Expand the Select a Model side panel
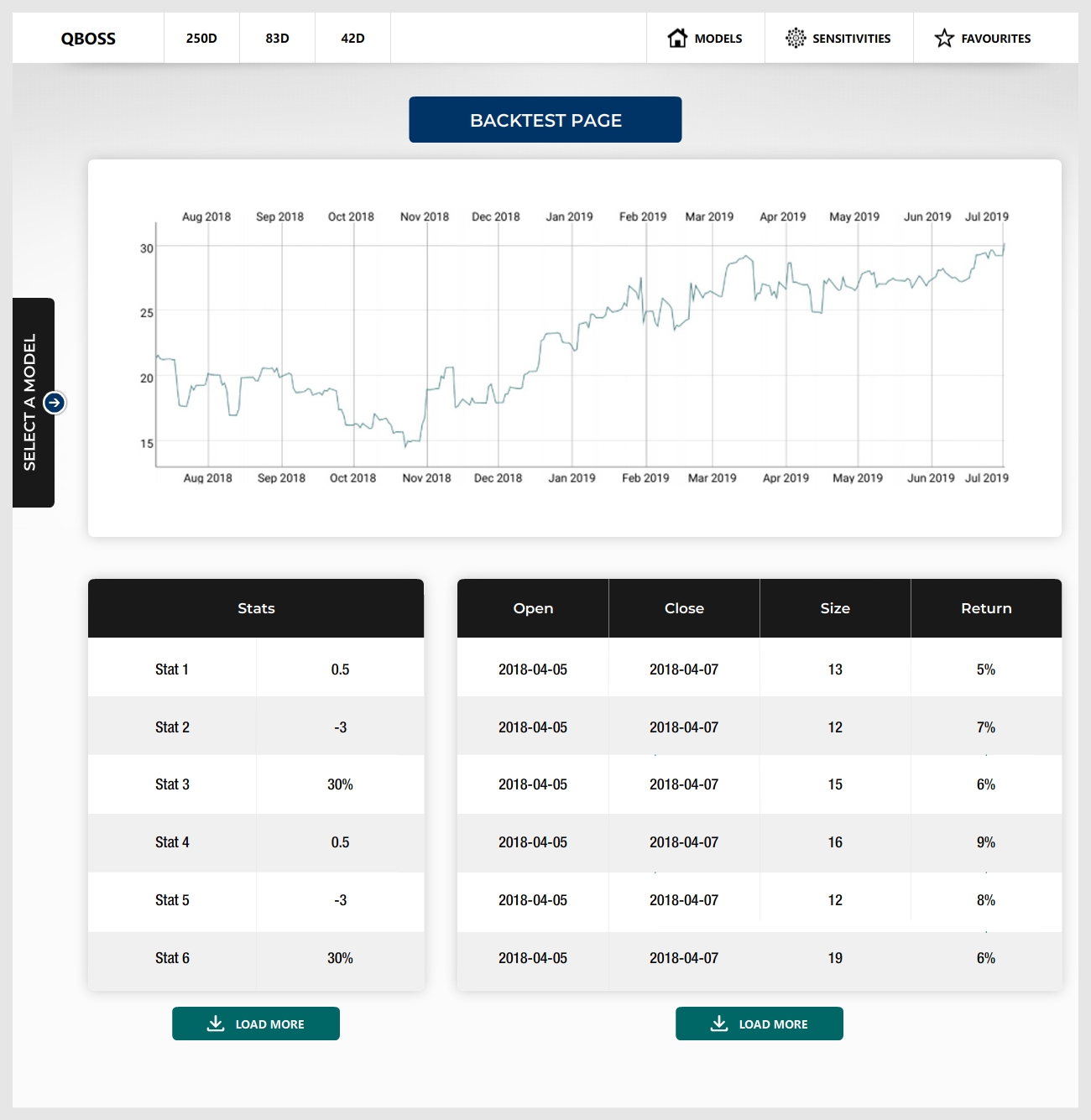 pos(31,403)
